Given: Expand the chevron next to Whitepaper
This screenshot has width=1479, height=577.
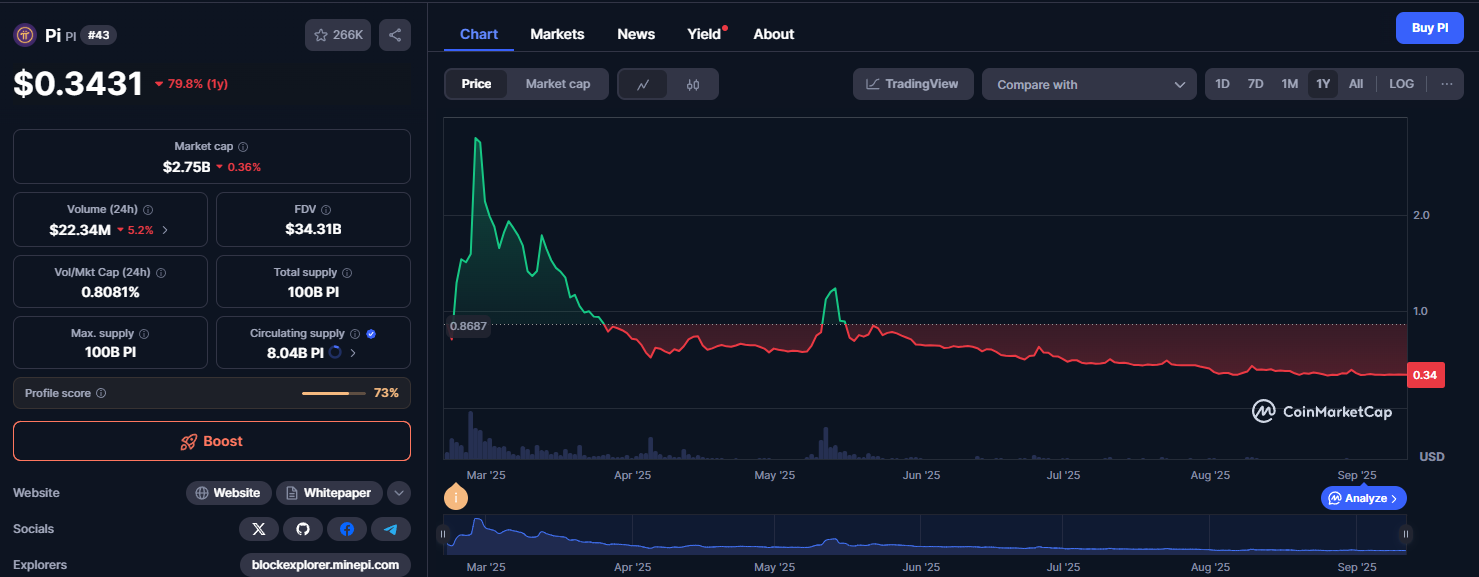Looking at the screenshot, I should 398,492.
